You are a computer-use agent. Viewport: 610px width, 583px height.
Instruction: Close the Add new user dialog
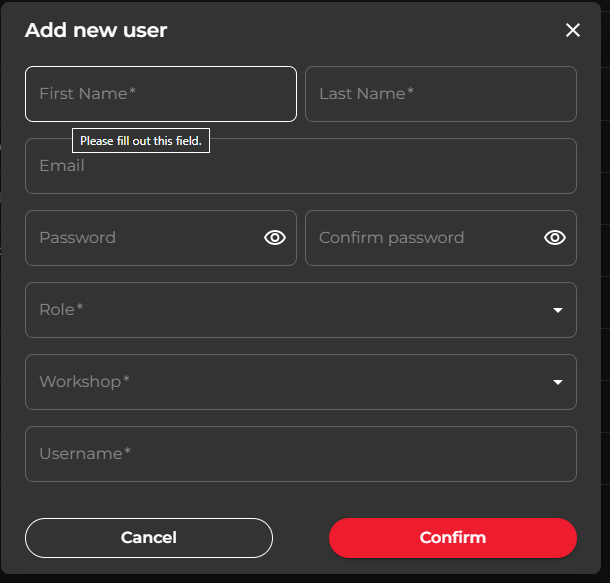[x=573, y=30]
